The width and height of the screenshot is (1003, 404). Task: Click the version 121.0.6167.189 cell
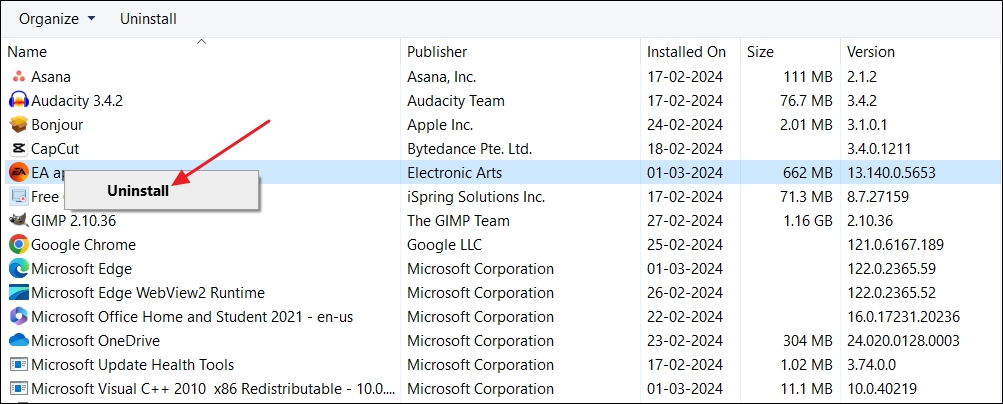pyautogui.click(x=896, y=245)
